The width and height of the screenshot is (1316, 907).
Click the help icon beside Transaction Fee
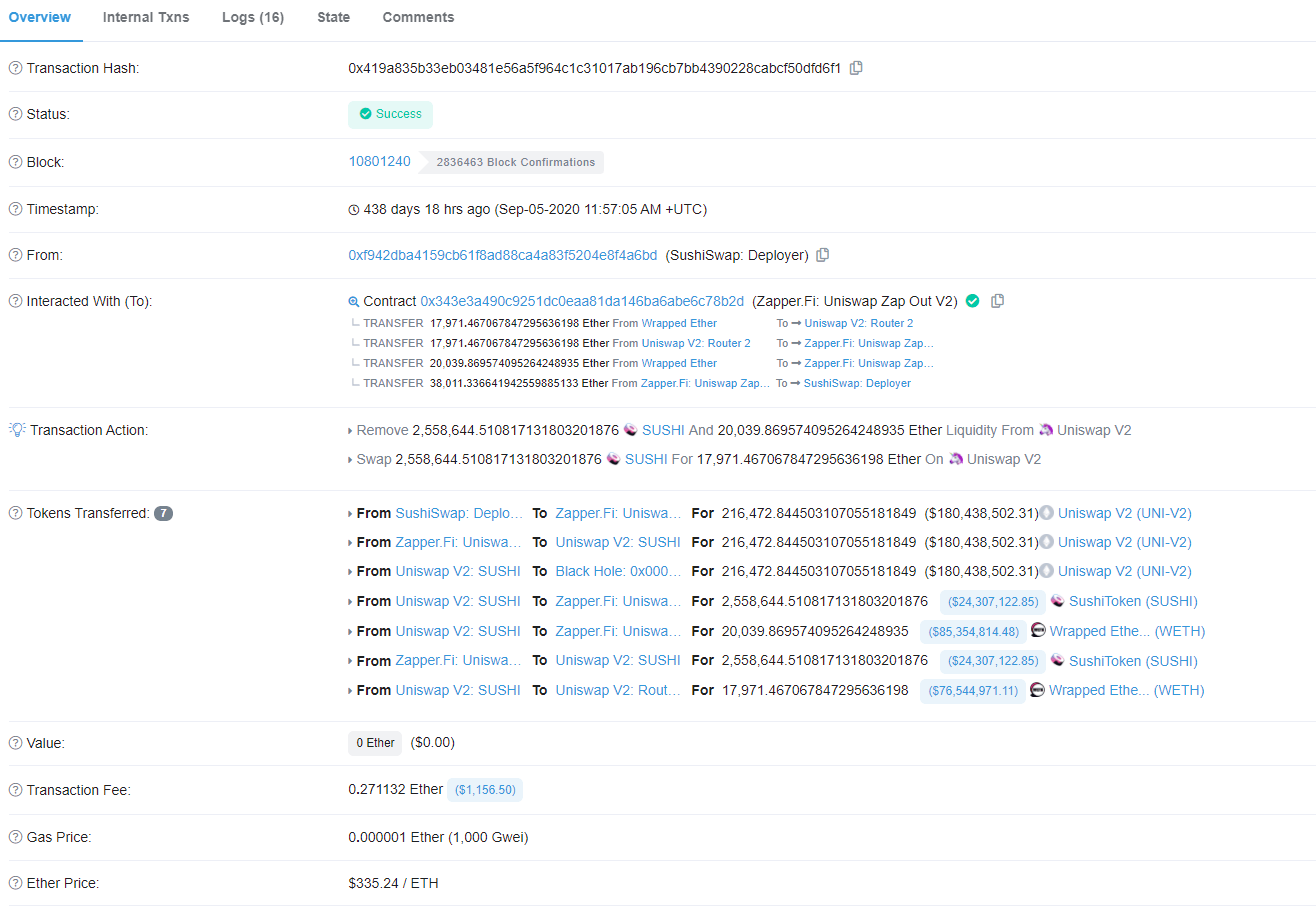point(15,790)
